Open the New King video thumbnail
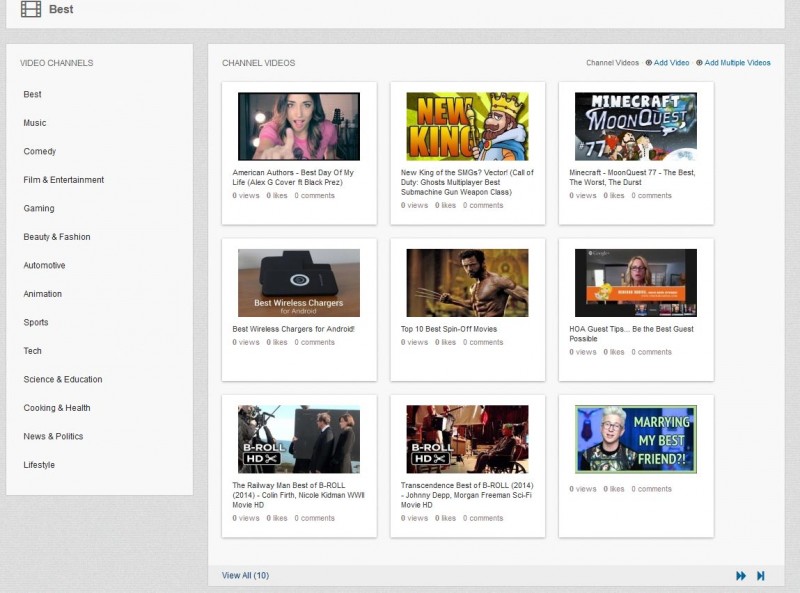800x593 pixels. pyautogui.click(x=467, y=126)
